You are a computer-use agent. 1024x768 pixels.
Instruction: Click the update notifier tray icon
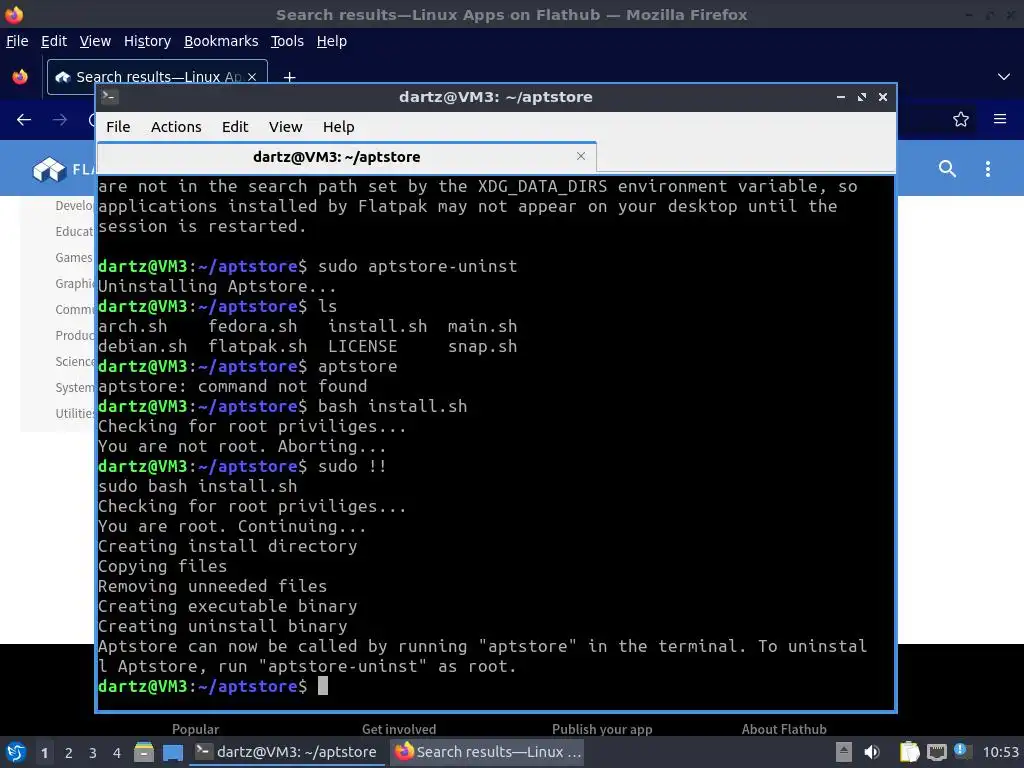click(x=961, y=751)
